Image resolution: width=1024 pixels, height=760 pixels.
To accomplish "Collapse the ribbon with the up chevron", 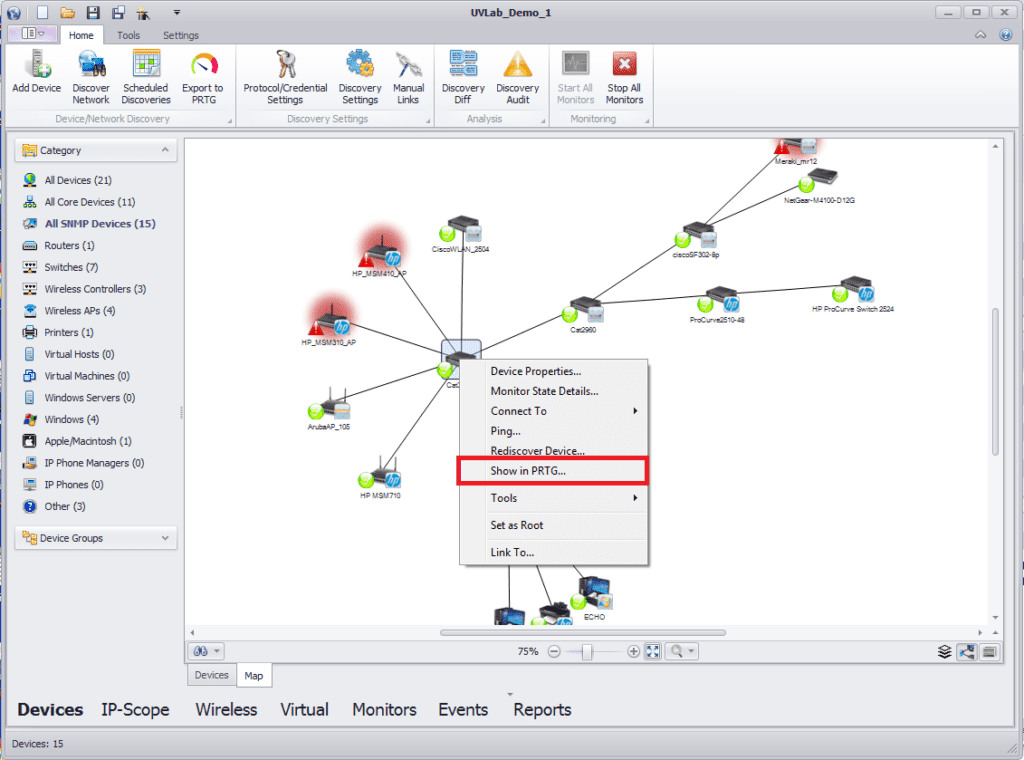I will pos(980,35).
